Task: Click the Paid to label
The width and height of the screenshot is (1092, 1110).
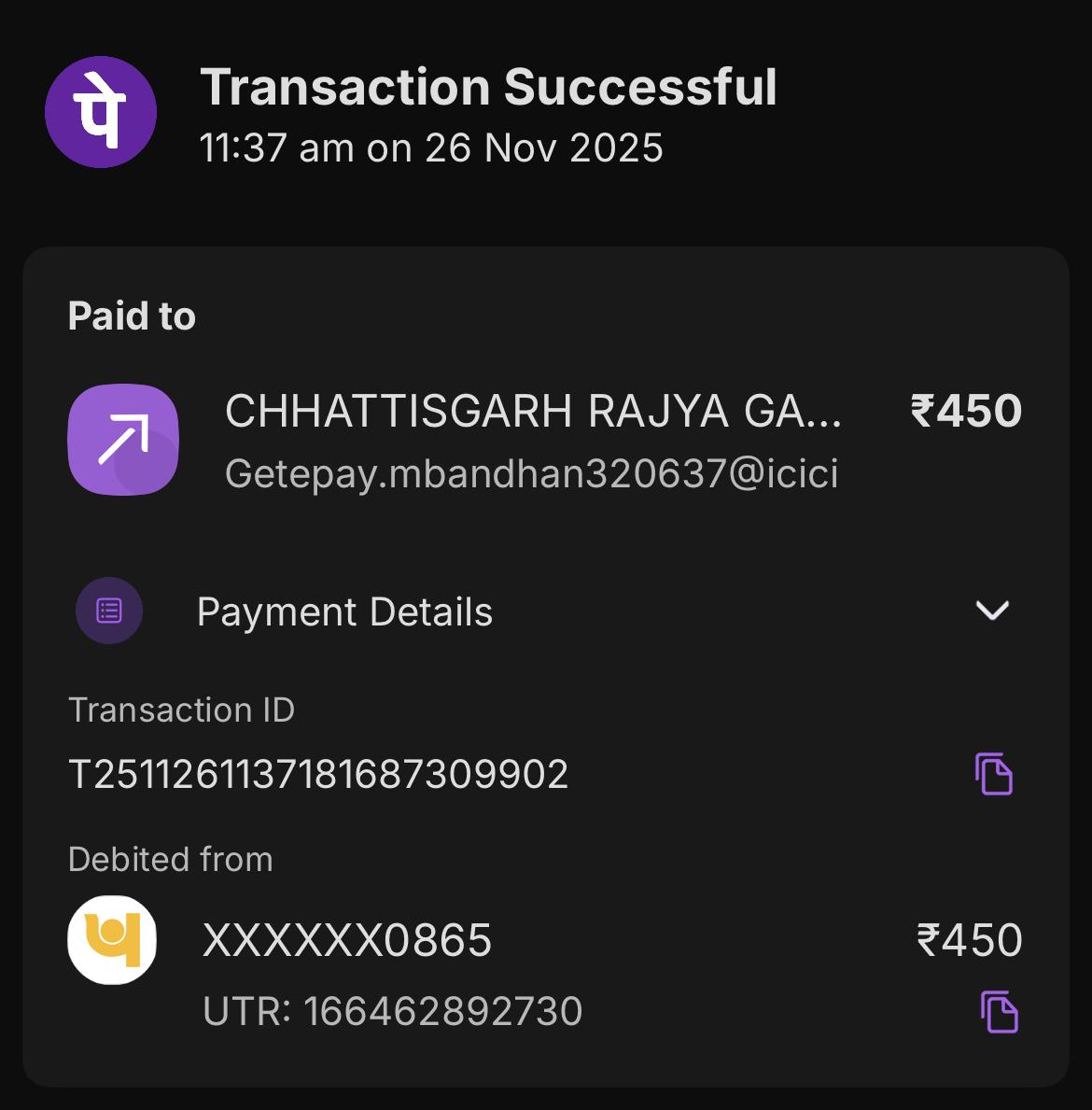Action: 132,316
